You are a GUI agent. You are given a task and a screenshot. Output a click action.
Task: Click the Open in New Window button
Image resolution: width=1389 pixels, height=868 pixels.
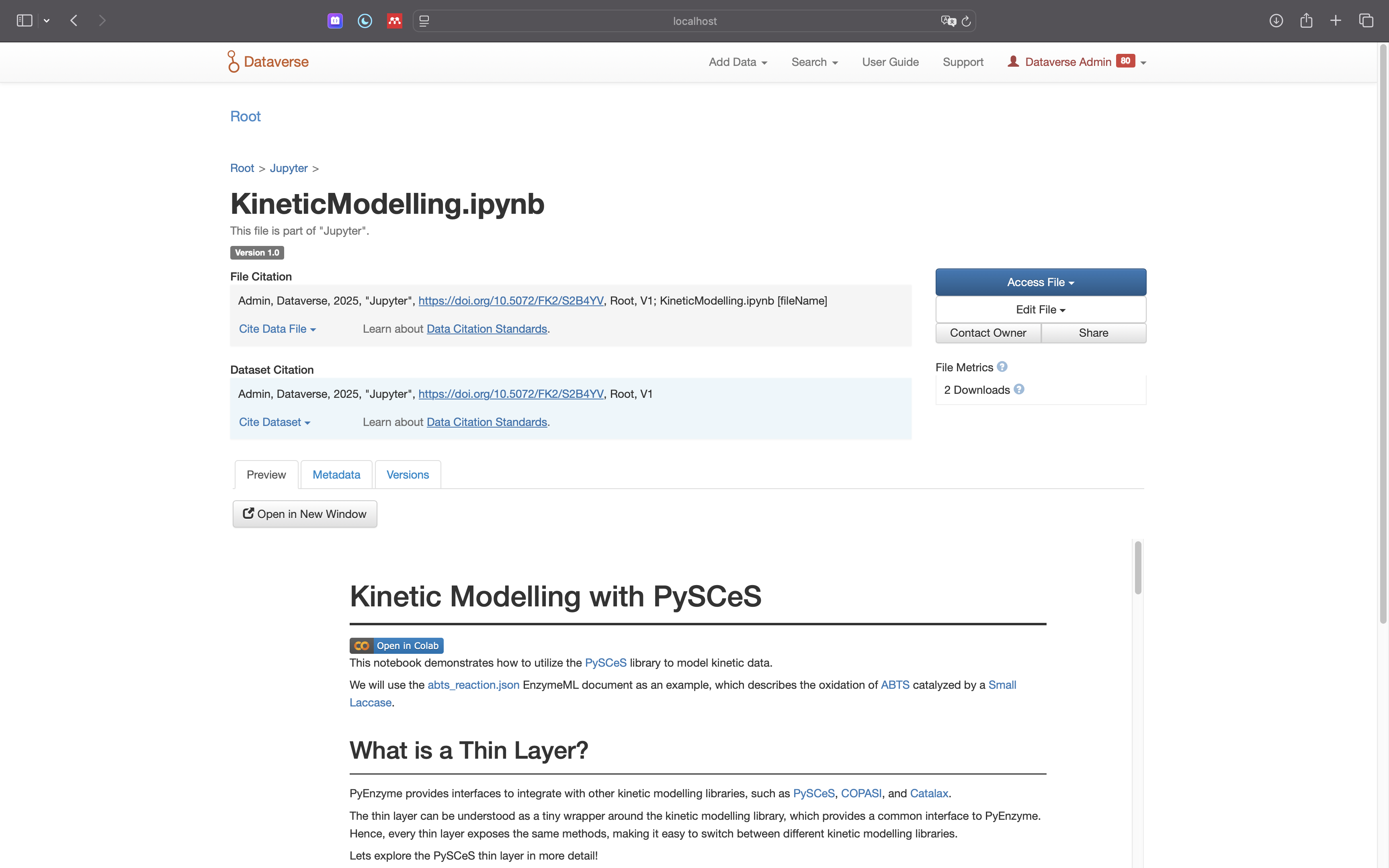click(305, 514)
